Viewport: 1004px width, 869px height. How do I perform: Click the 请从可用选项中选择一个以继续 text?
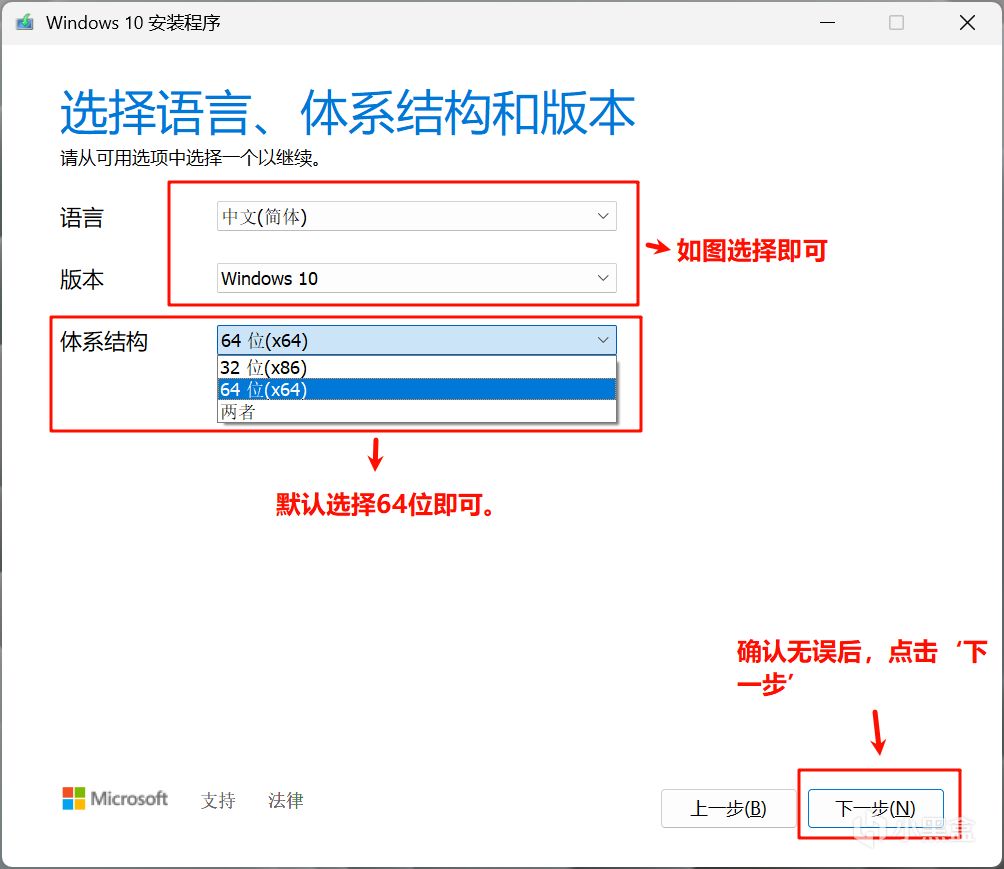click(x=191, y=158)
